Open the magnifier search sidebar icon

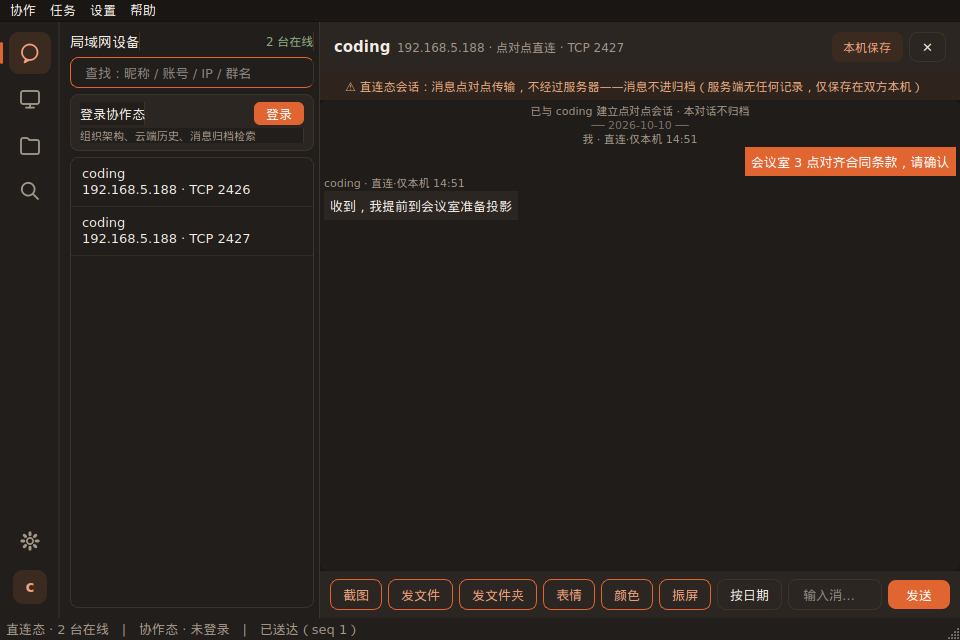click(29, 191)
